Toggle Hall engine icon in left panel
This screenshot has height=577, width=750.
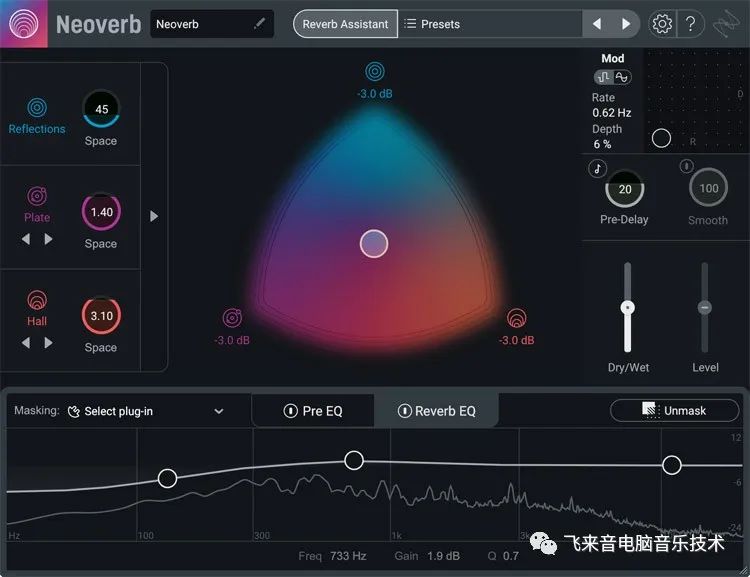tap(37, 300)
